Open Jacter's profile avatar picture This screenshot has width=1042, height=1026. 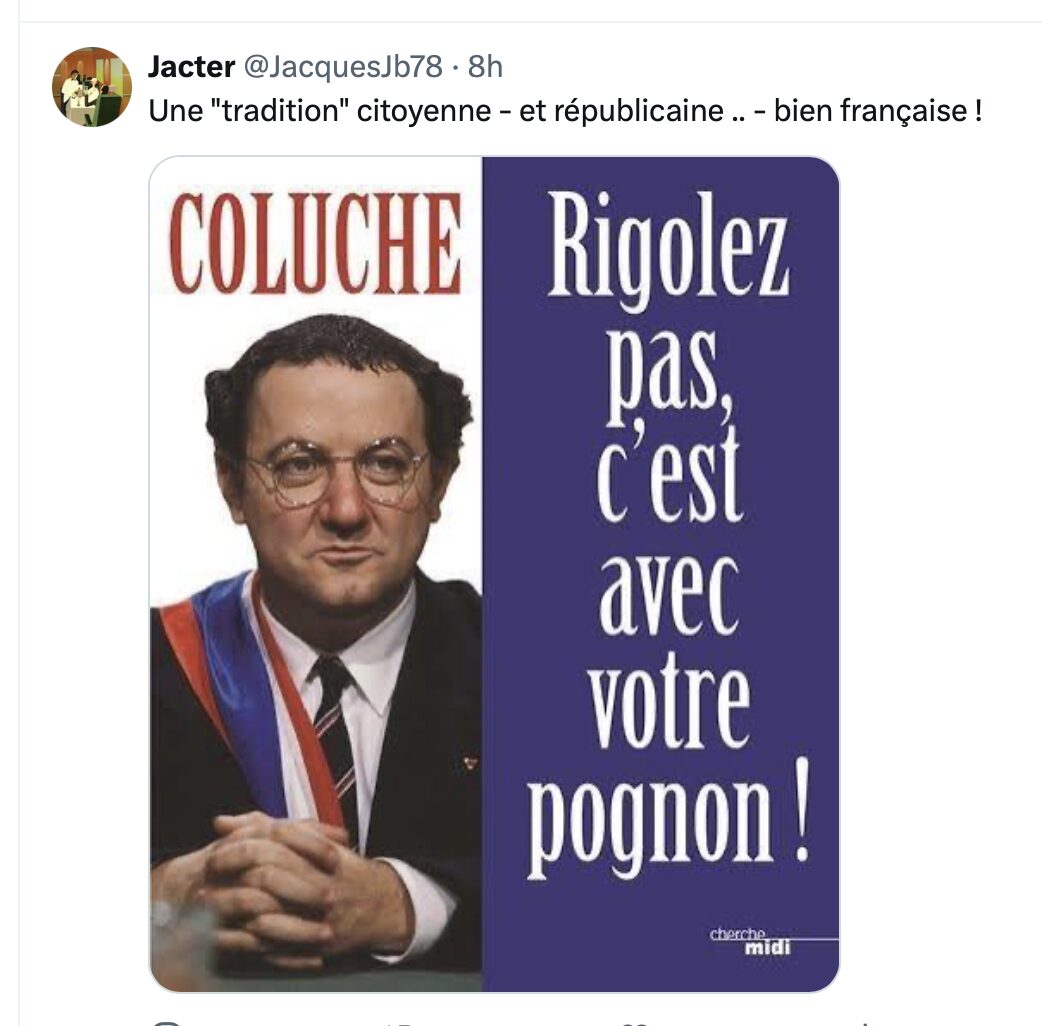[92, 87]
